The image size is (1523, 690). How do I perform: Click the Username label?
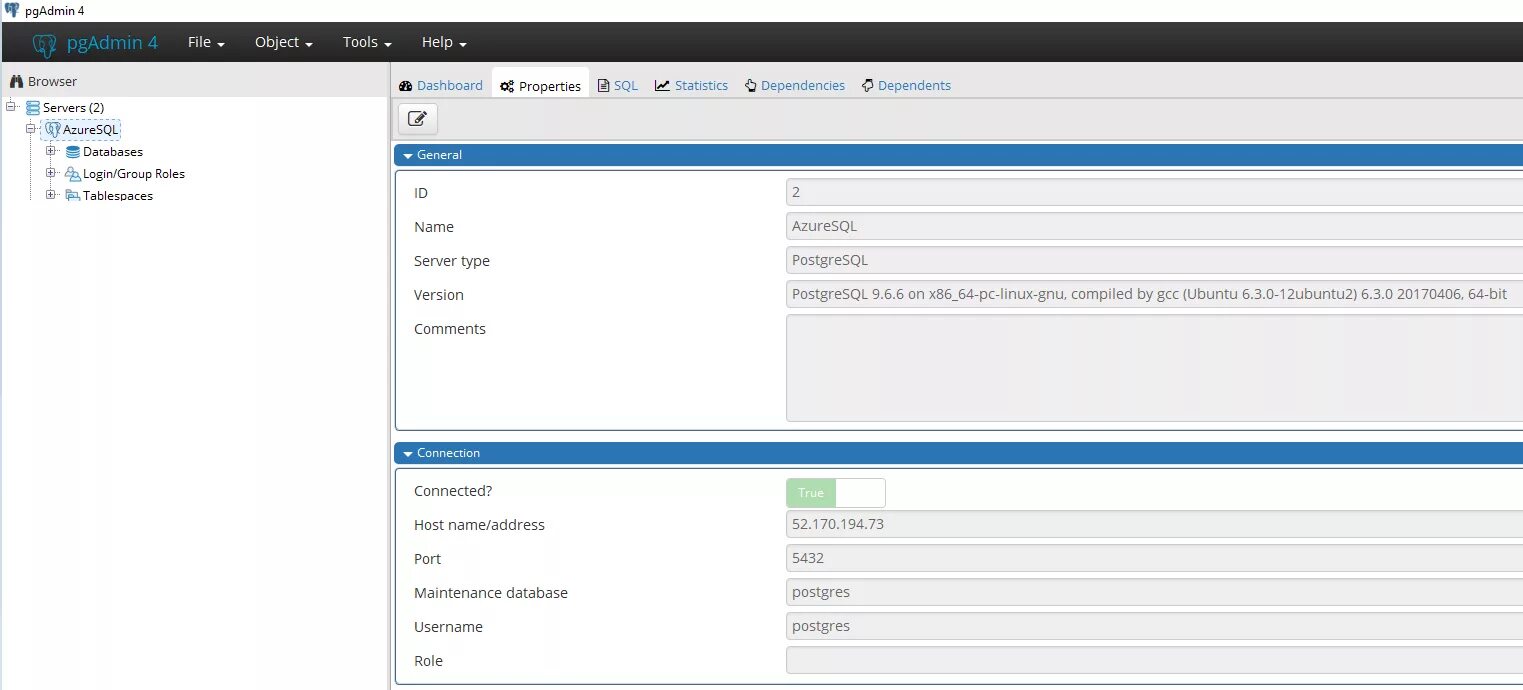(x=448, y=627)
